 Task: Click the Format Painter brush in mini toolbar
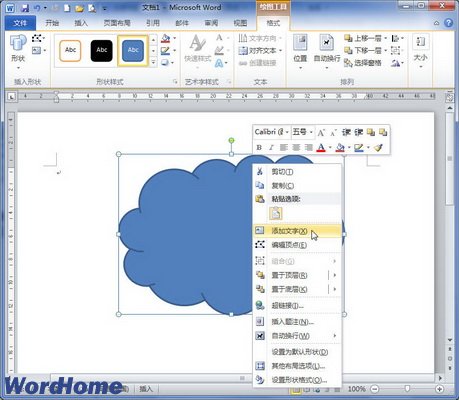coord(378,147)
